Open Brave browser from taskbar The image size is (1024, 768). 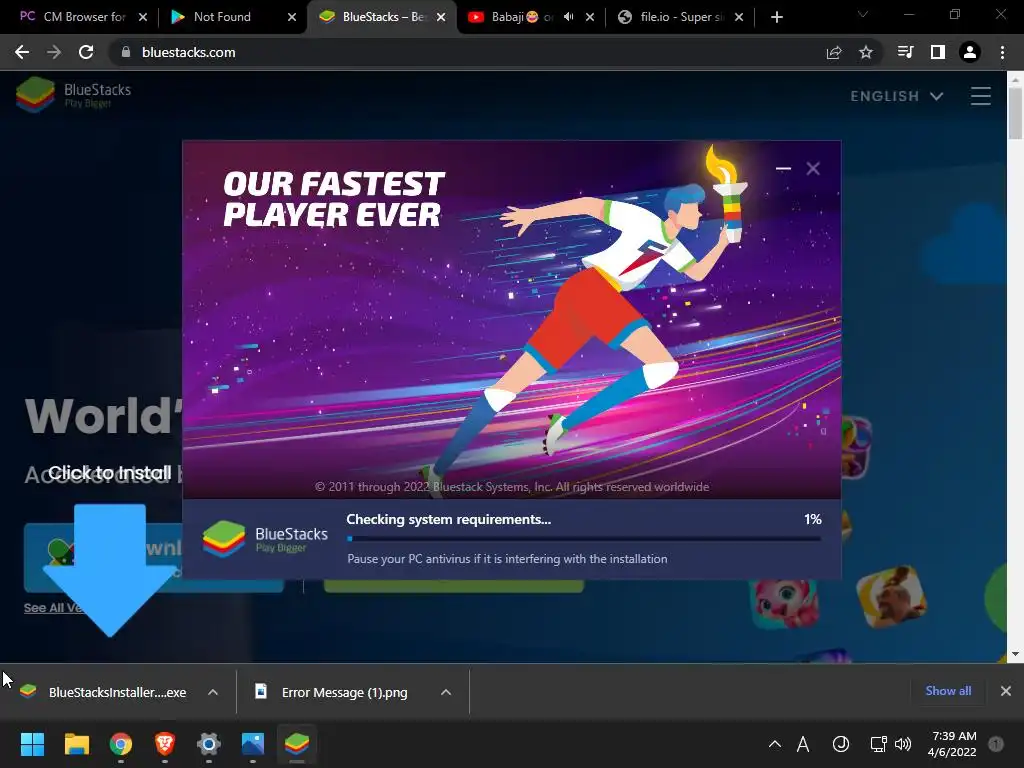pos(165,744)
